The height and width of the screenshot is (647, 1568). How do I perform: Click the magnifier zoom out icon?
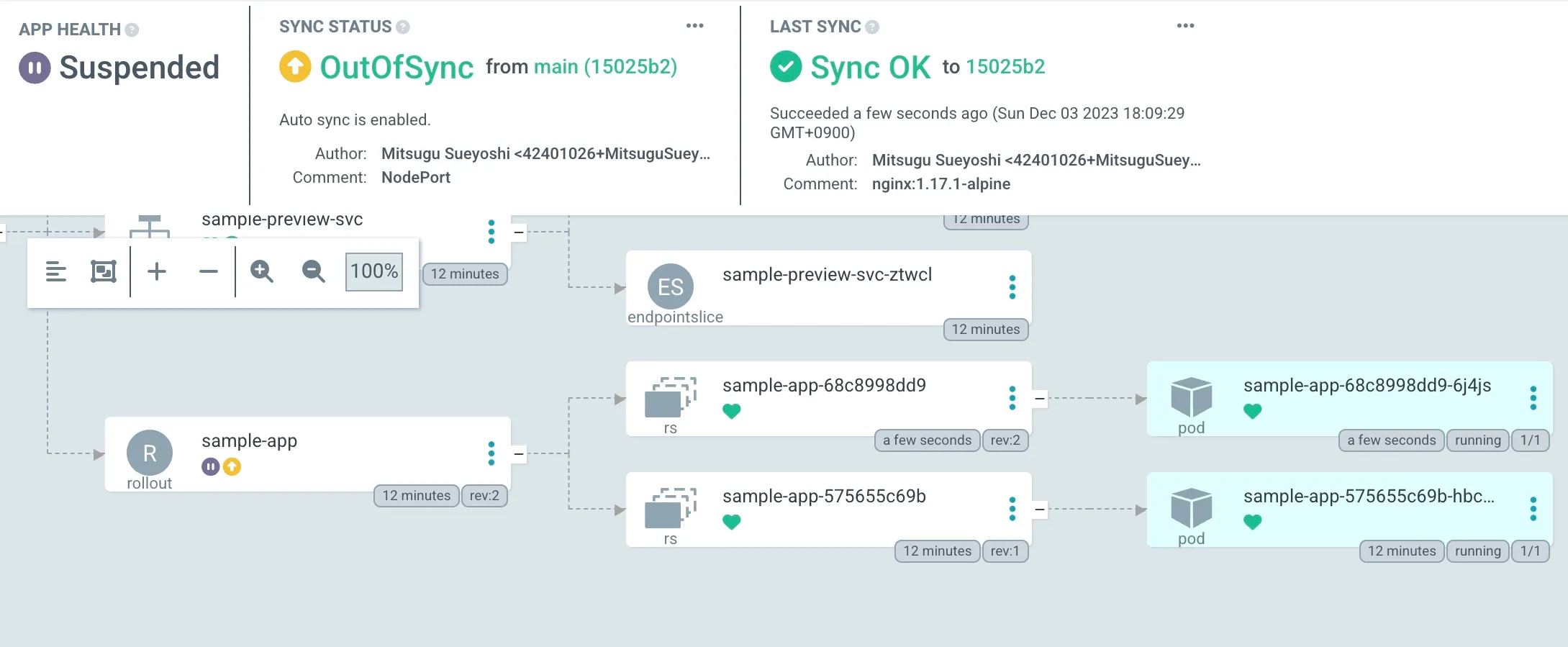pos(313,272)
